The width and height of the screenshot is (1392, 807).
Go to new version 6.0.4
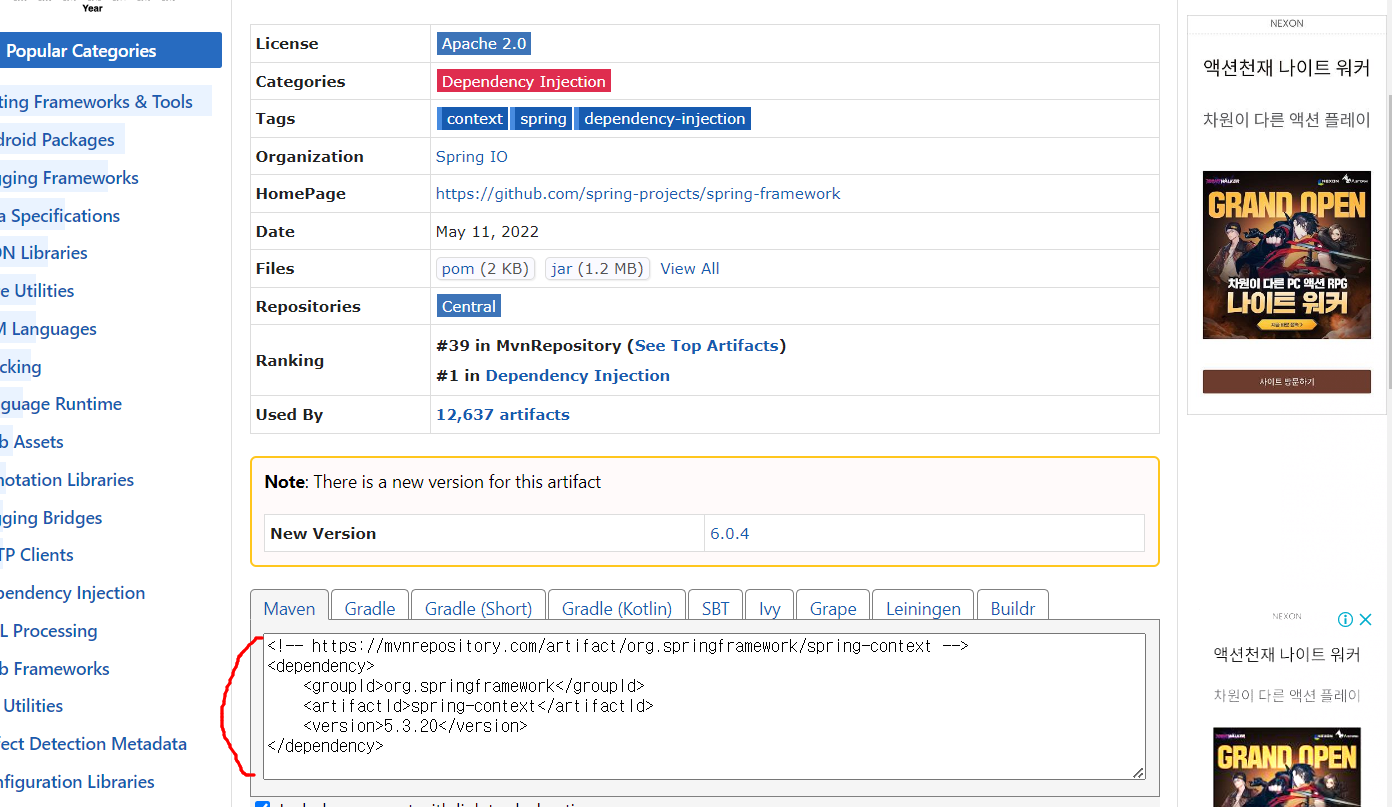729,534
